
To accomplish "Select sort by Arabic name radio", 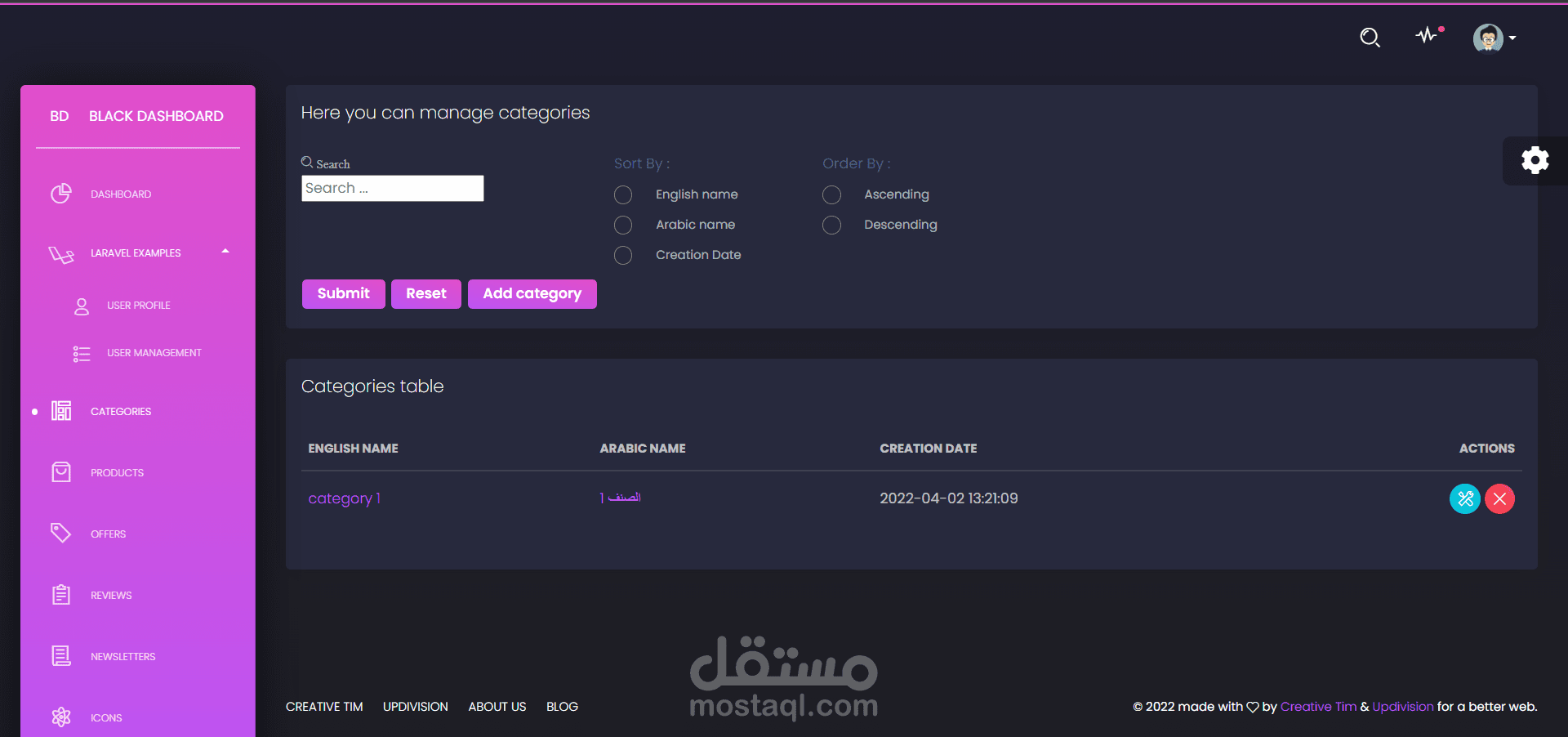I will (623, 225).
